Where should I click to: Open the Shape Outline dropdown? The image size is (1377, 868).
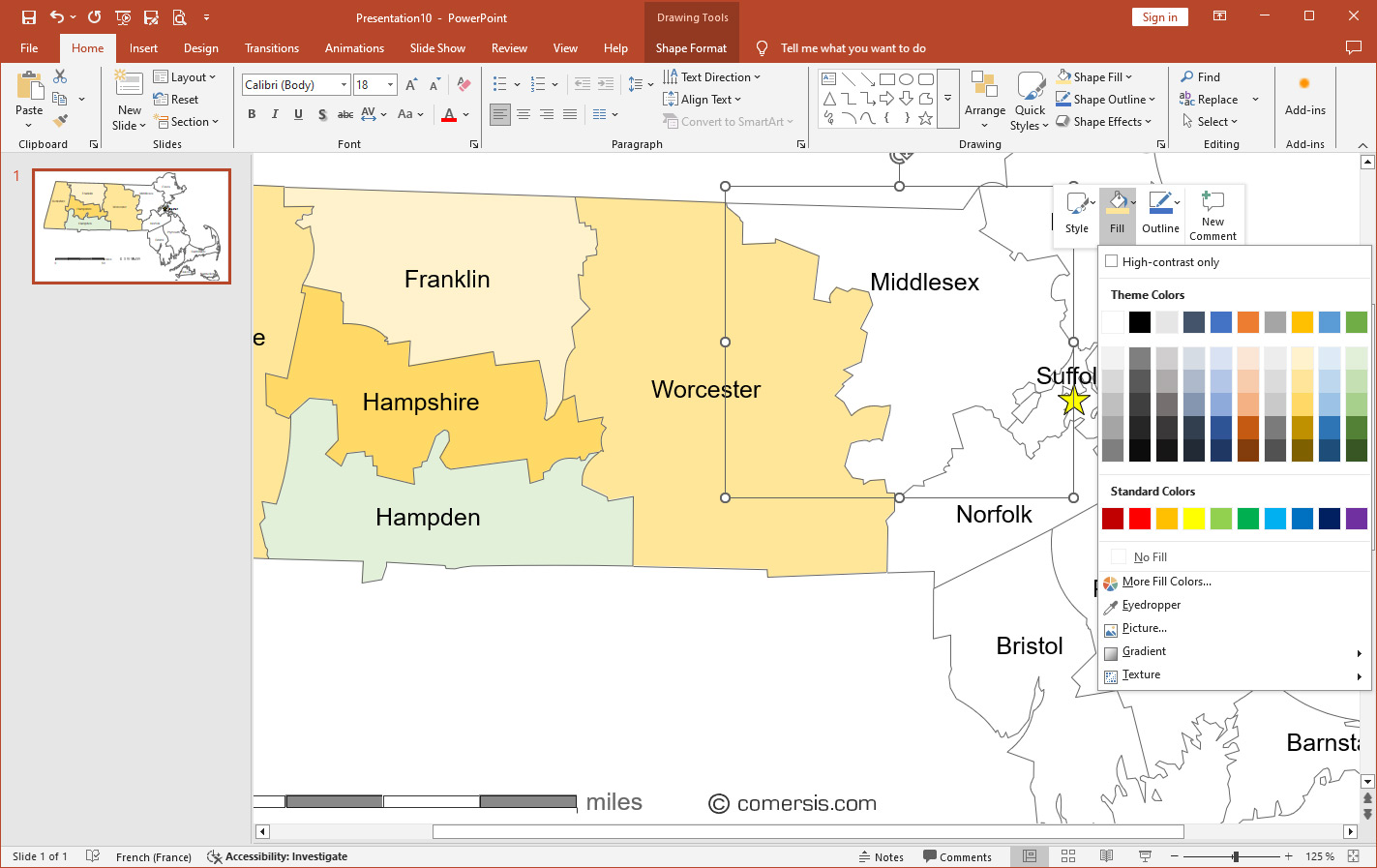1105,100
